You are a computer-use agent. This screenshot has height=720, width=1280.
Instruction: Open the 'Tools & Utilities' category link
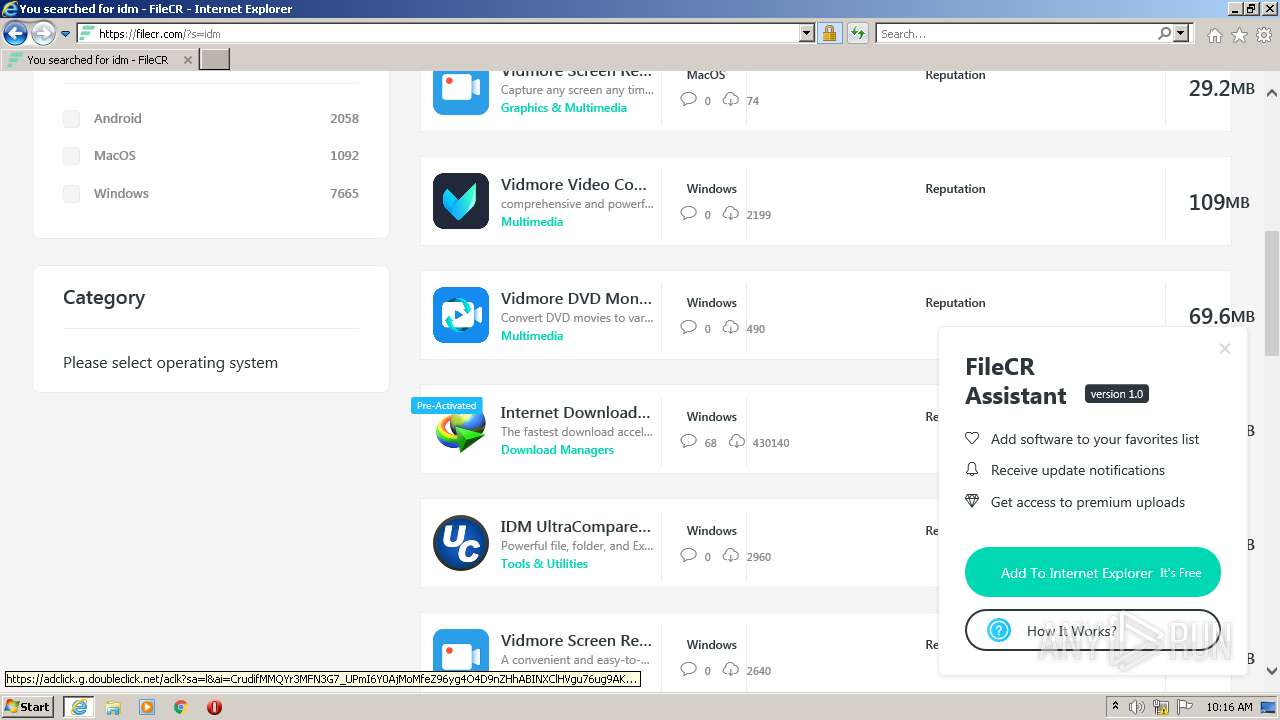point(544,564)
